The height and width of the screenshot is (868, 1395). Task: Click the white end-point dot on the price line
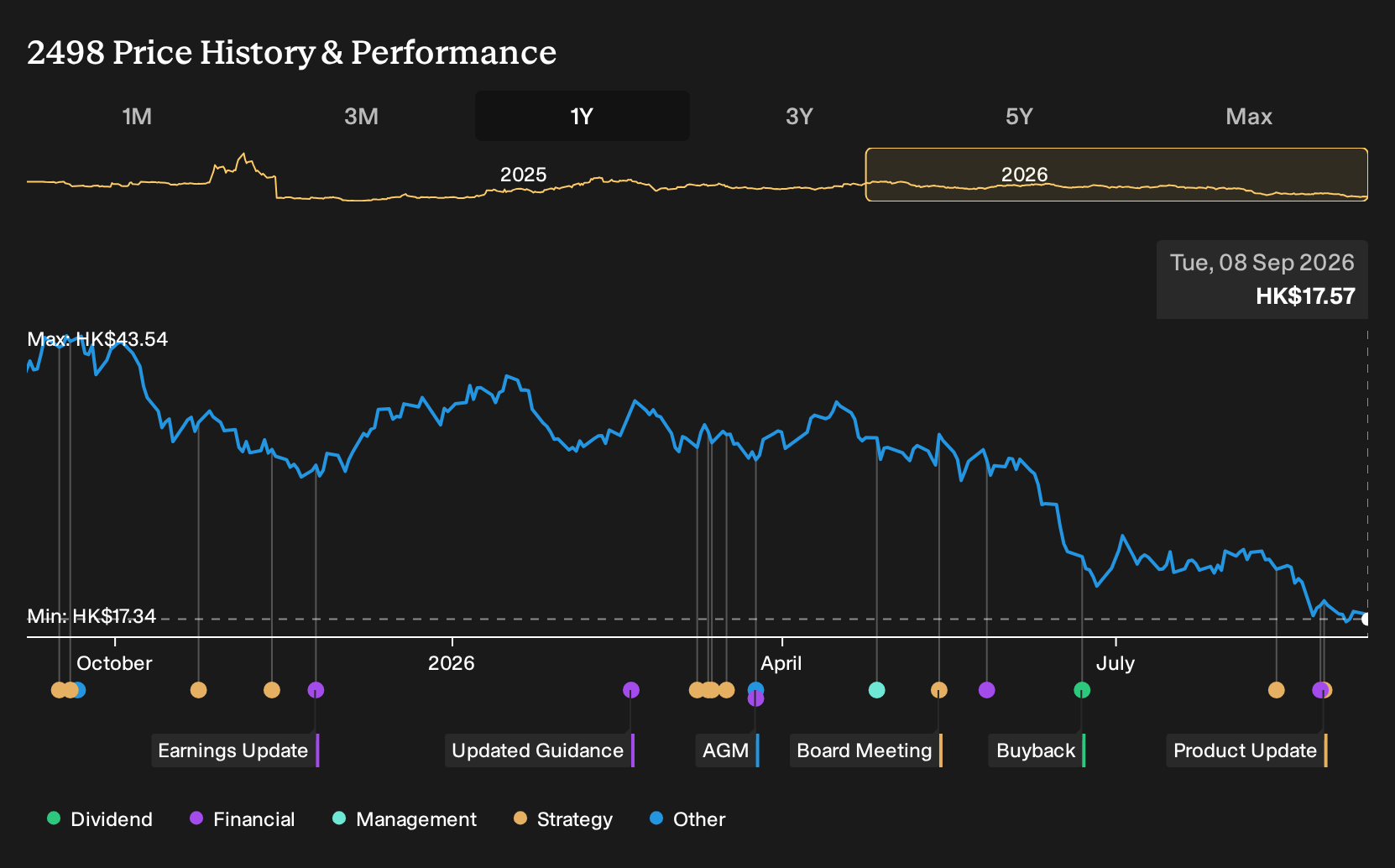click(x=1366, y=620)
